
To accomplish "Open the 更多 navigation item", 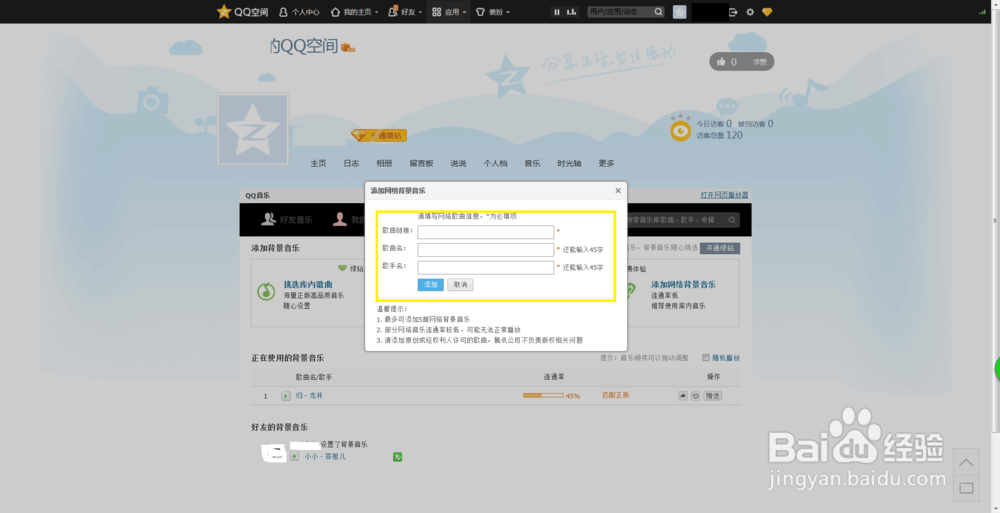I will click(x=606, y=163).
